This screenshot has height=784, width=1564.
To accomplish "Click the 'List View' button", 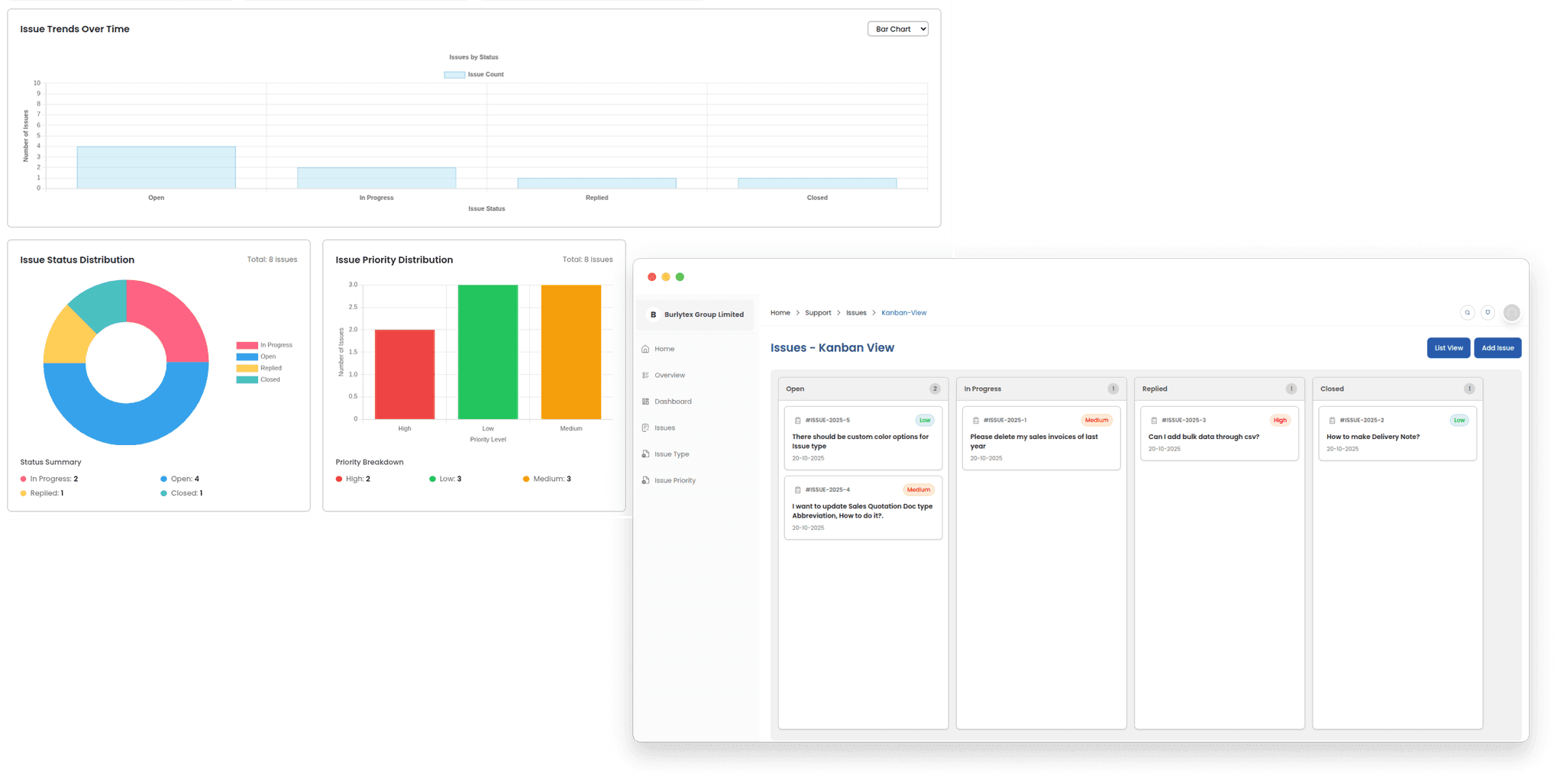I will pyautogui.click(x=1448, y=348).
